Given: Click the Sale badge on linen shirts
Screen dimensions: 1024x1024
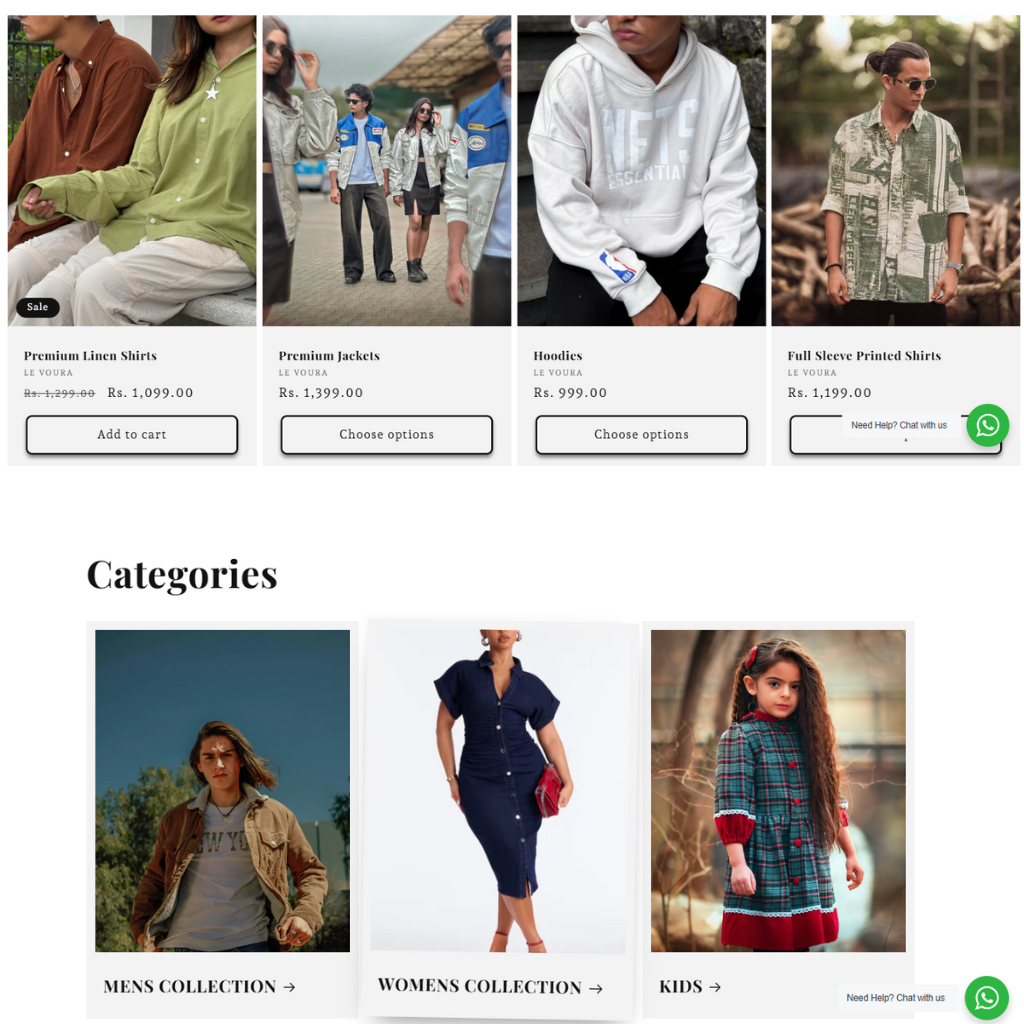Looking at the screenshot, I should [37, 307].
